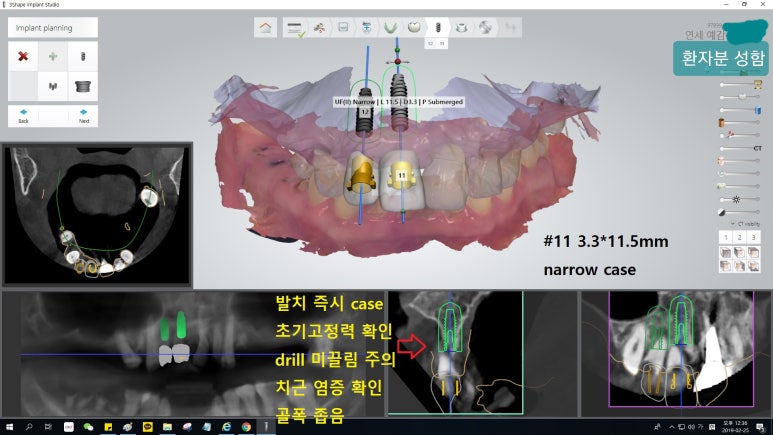Select view preset 2

739,237
